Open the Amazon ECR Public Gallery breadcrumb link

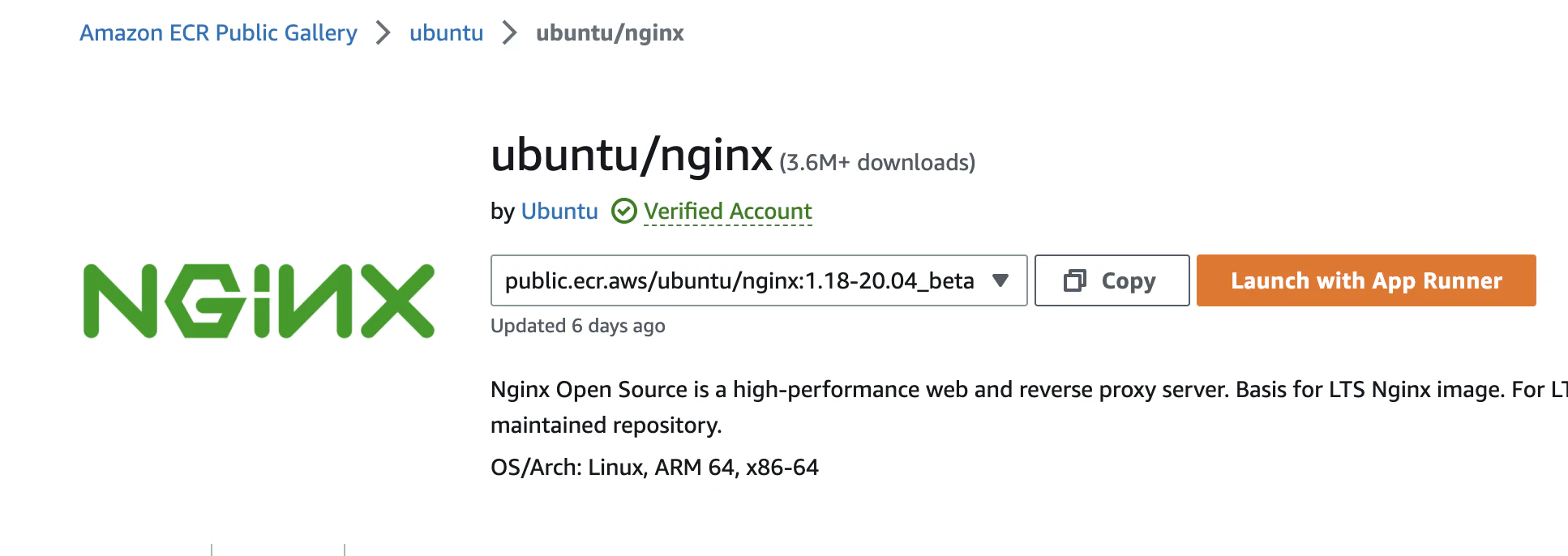218,33
